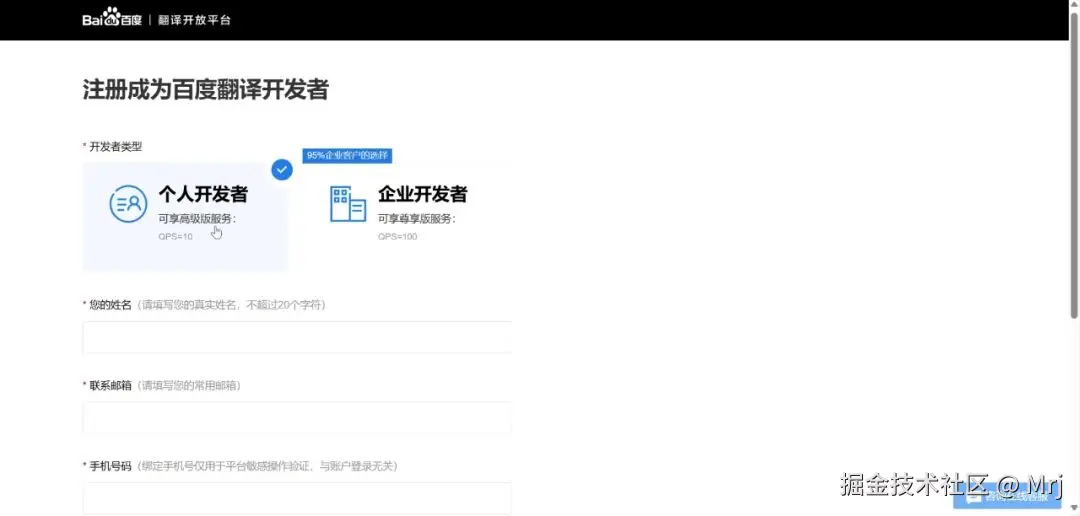
Task: Focus the 联系邮箱 input field
Action: coord(297,417)
